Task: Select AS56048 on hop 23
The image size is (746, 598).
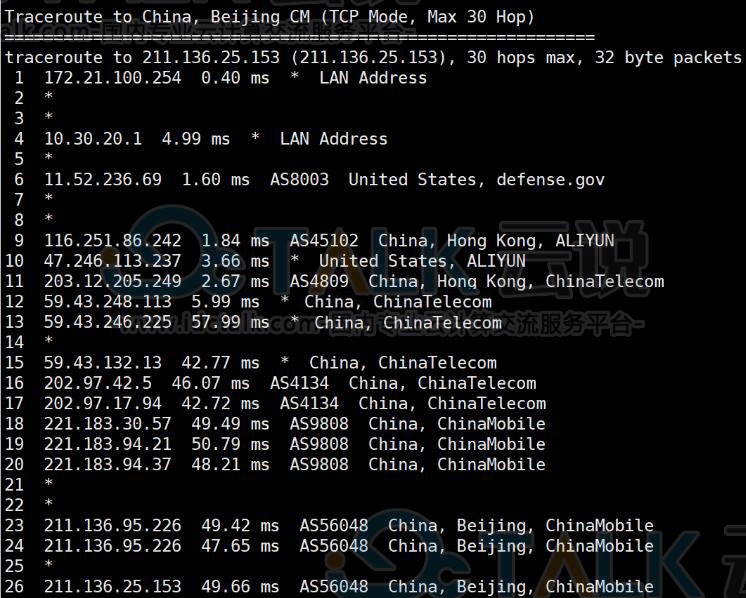Action: click(x=334, y=526)
